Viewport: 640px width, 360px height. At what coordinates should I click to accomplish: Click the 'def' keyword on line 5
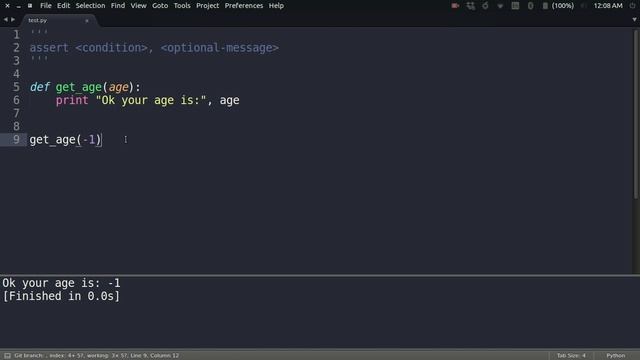(x=40, y=87)
